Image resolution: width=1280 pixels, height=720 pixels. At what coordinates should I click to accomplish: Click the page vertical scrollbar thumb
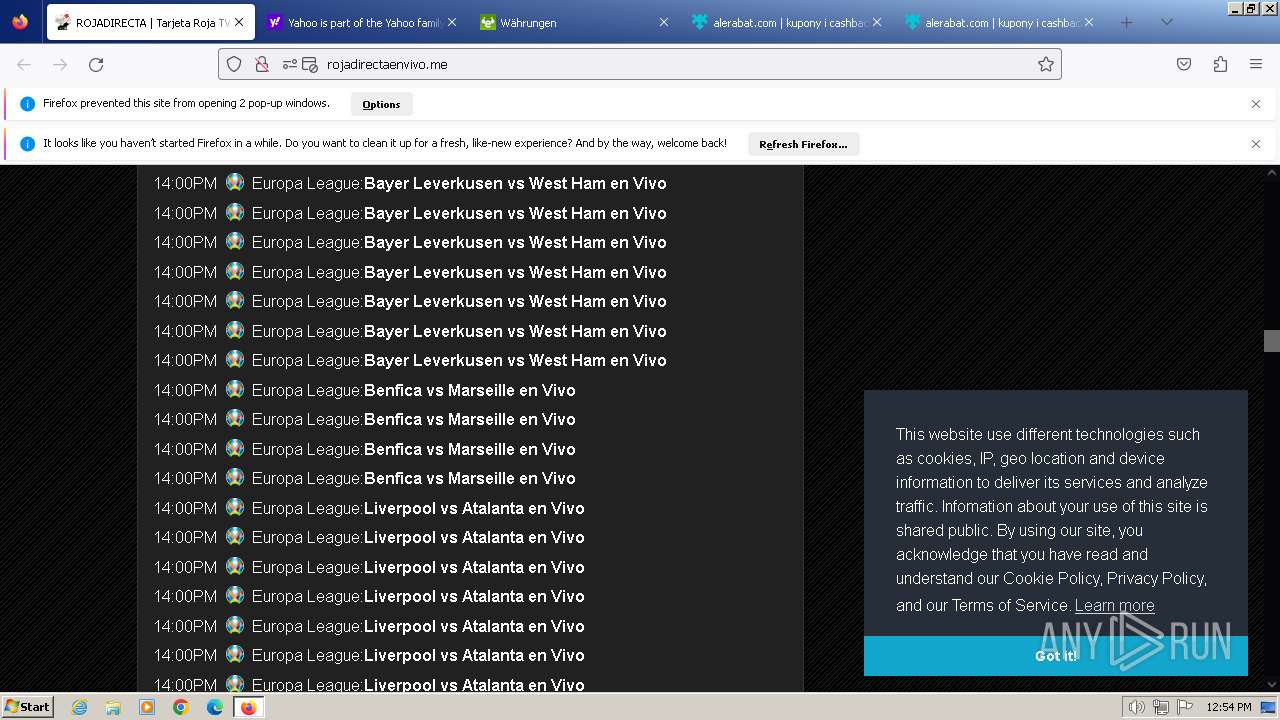pyautogui.click(x=1272, y=341)
